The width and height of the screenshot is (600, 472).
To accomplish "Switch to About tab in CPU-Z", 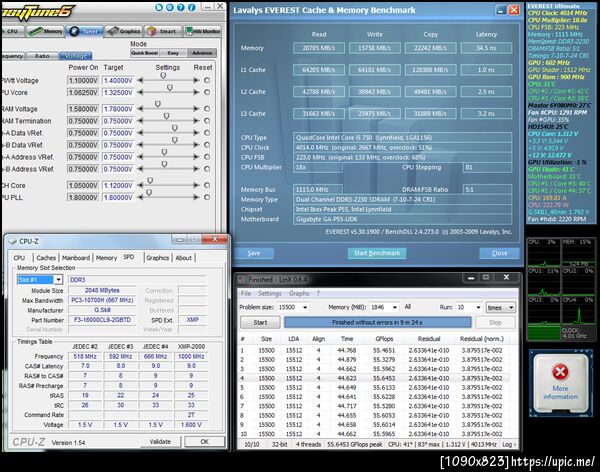I will 183,258.
